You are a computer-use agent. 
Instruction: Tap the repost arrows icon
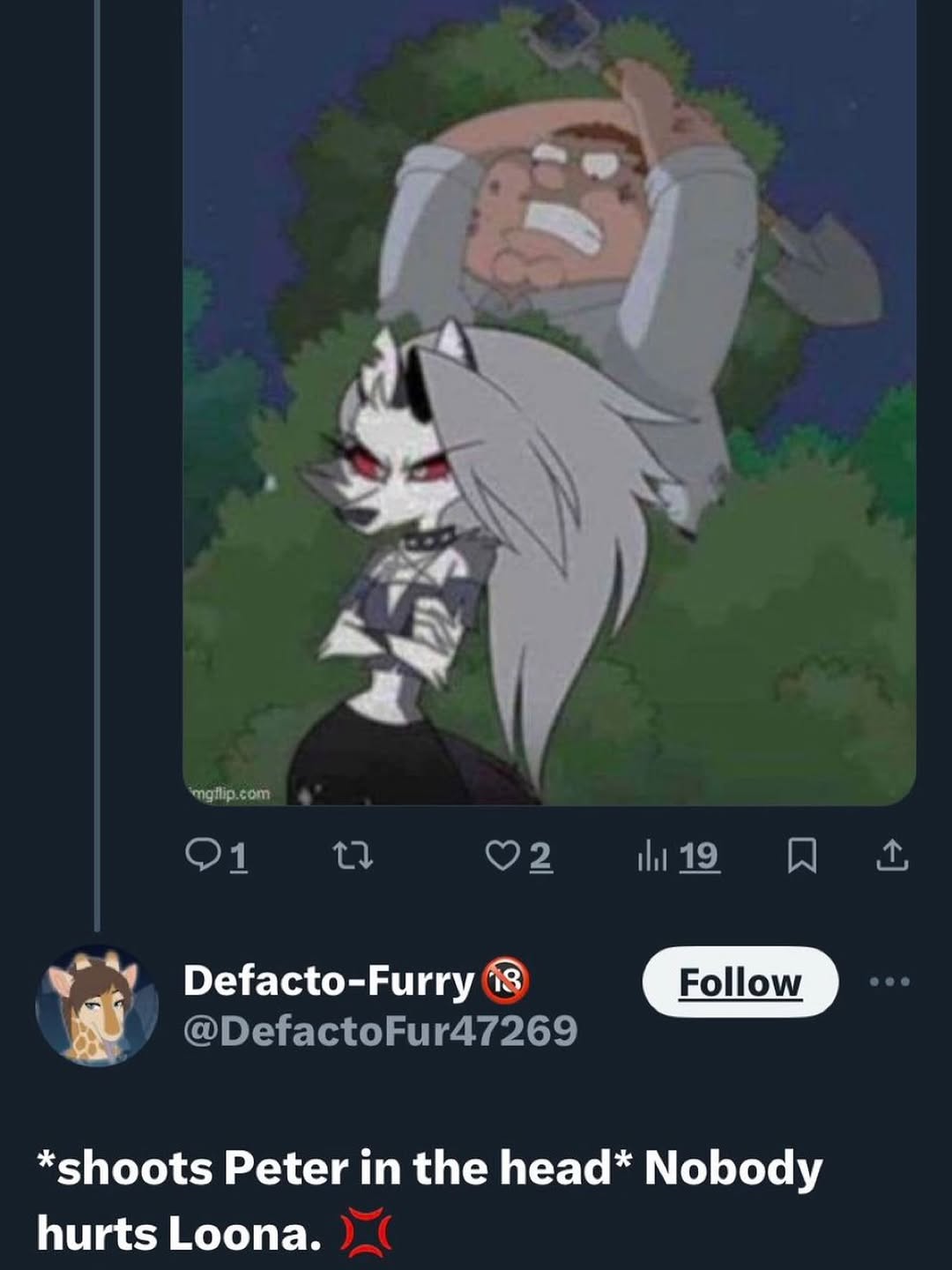point(353,855)
